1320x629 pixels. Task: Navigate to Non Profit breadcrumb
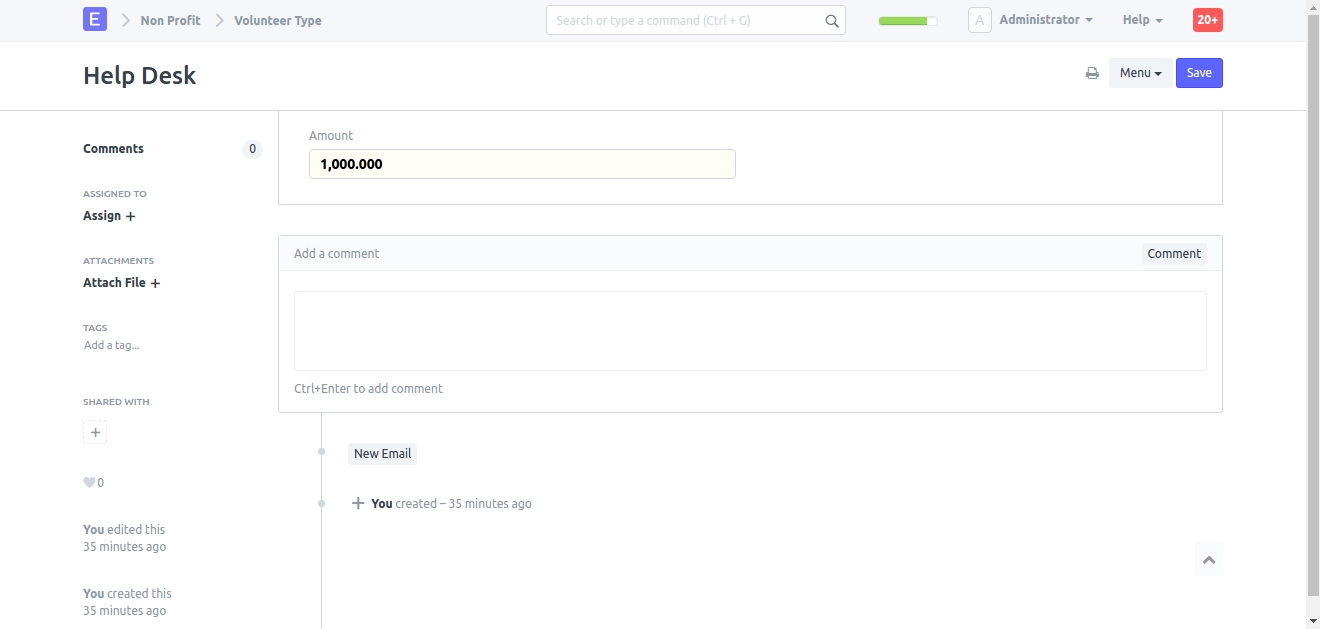click(170, 20)
